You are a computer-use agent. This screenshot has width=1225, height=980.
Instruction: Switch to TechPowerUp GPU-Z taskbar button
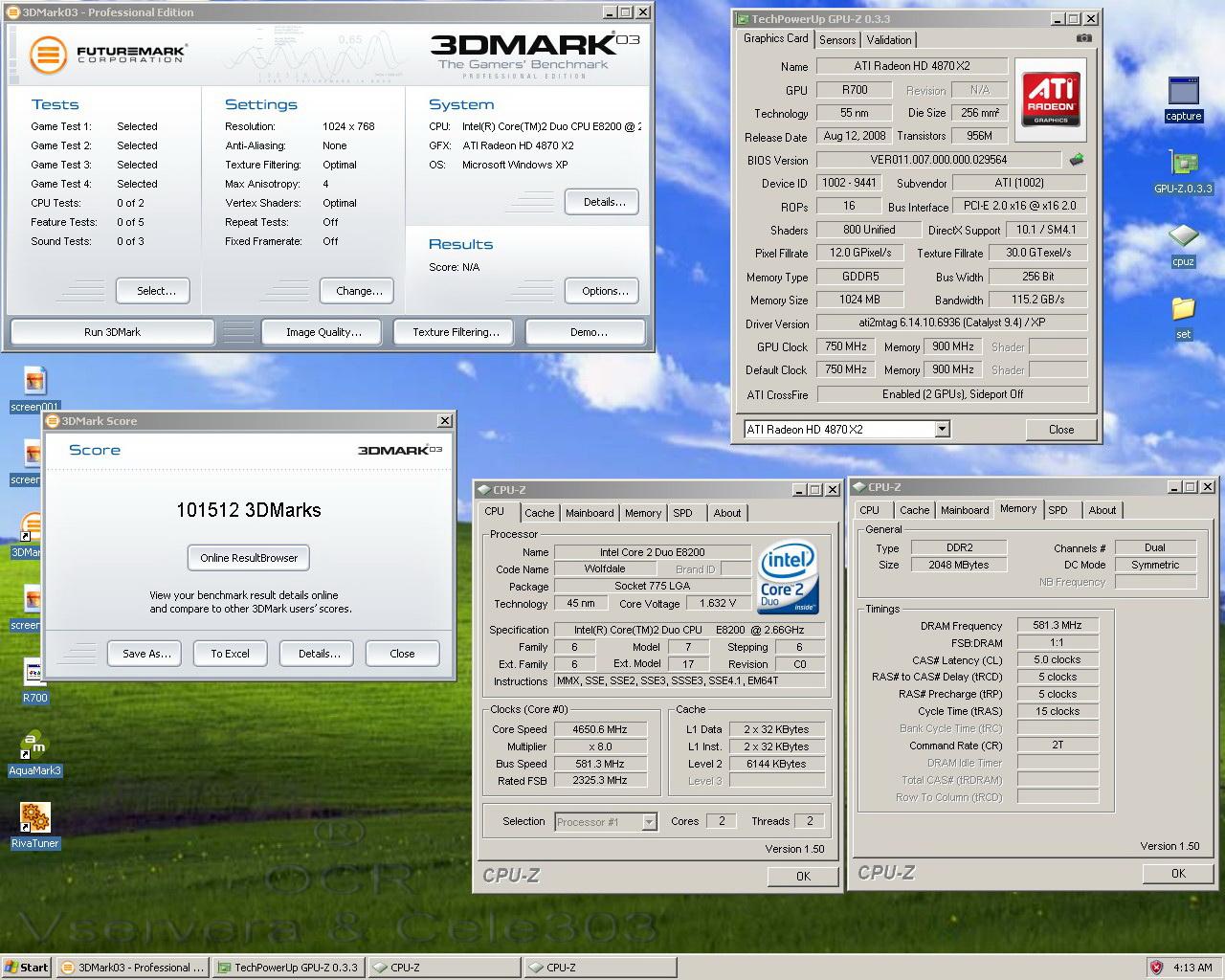(x=288, y=968)
